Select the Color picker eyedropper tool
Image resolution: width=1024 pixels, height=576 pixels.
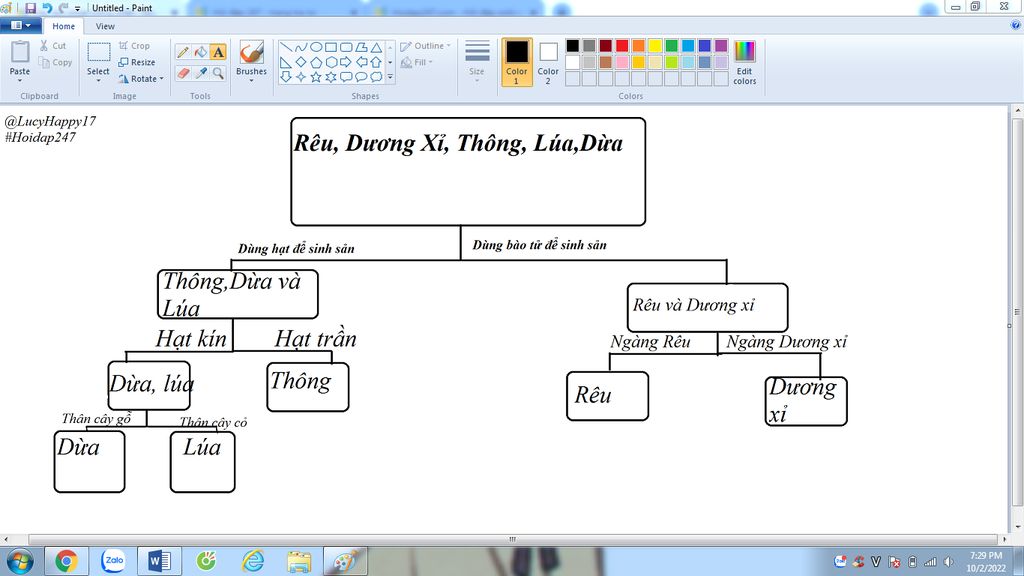tap(200, 73)
